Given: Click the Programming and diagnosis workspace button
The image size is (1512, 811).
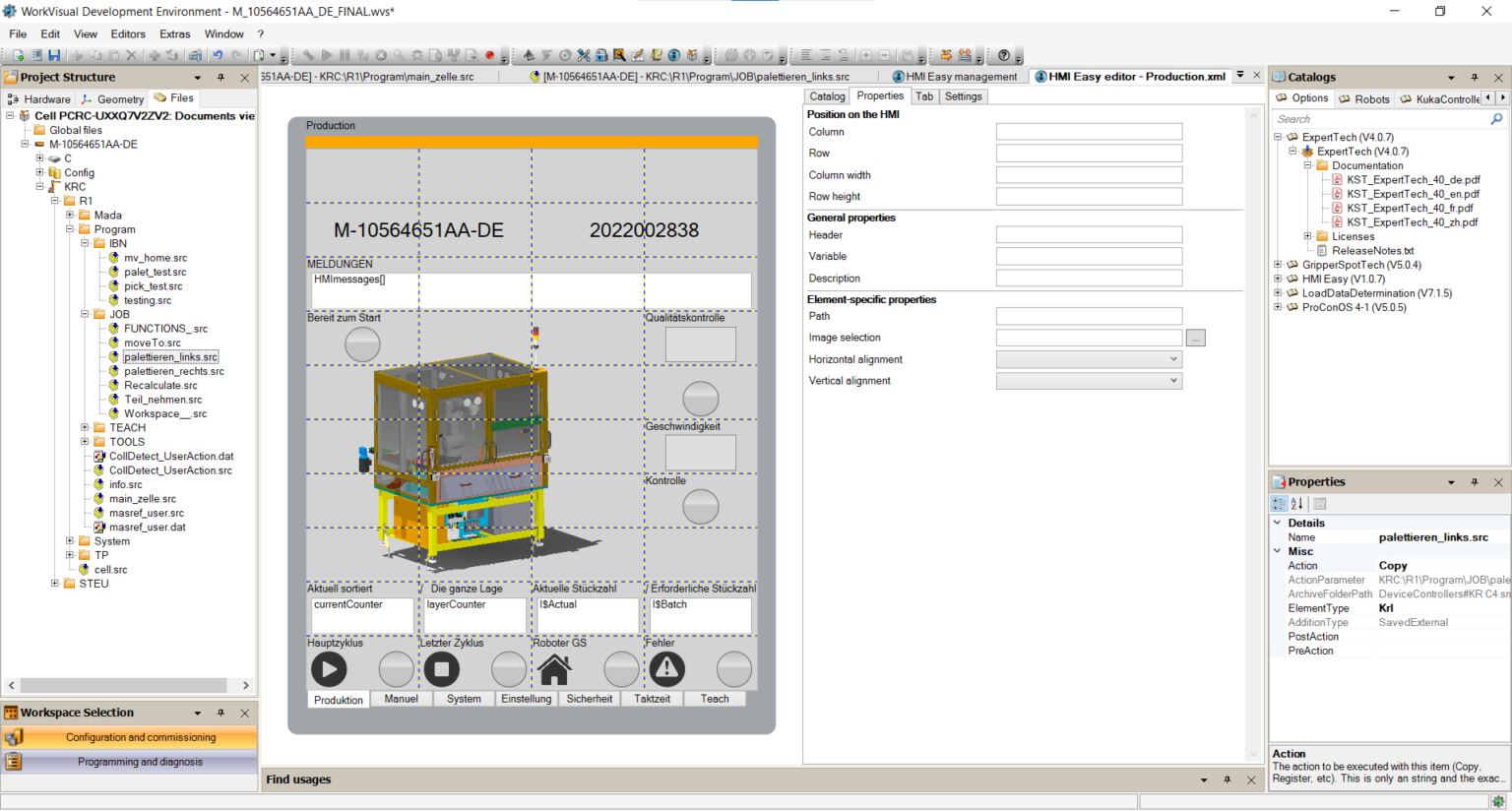Looking at the screenshot, I should point(140,762).
